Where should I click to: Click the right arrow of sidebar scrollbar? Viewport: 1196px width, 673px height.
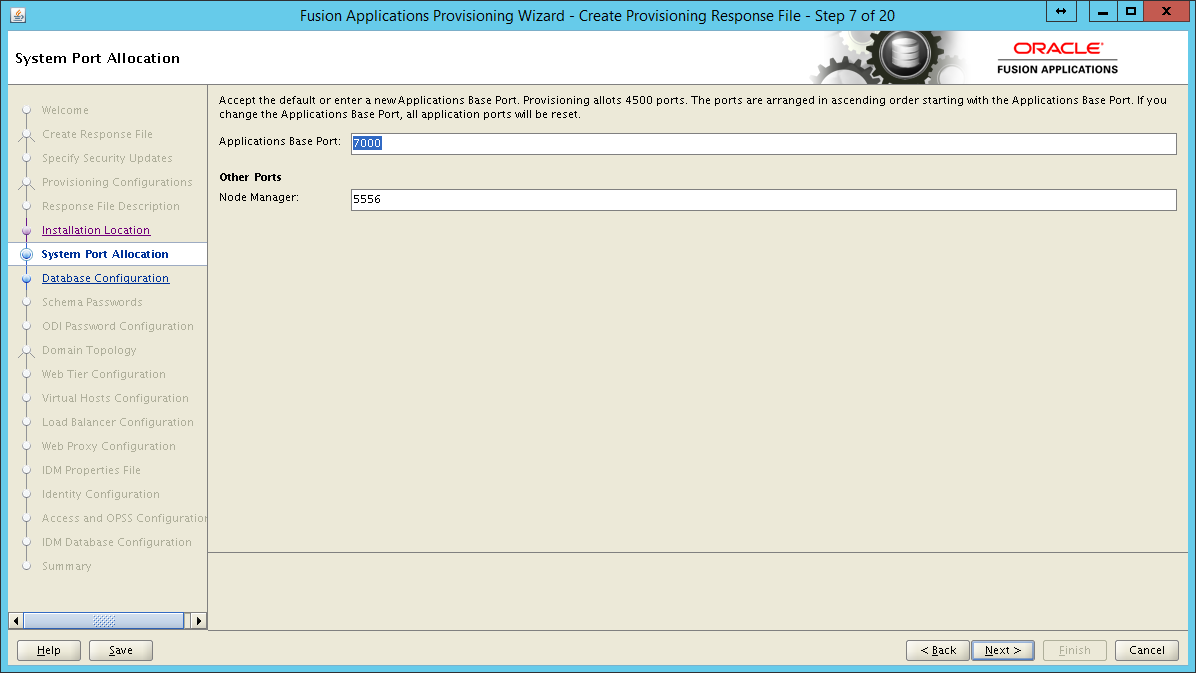click(x=198, y=620)
